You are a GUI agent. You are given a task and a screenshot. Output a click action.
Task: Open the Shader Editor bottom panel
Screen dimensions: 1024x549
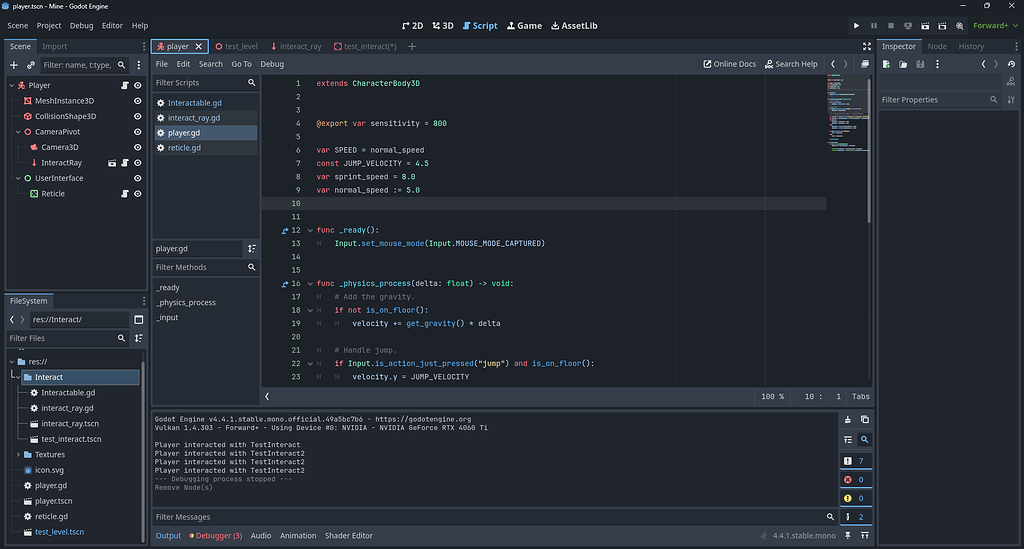[x=349, y=536]
